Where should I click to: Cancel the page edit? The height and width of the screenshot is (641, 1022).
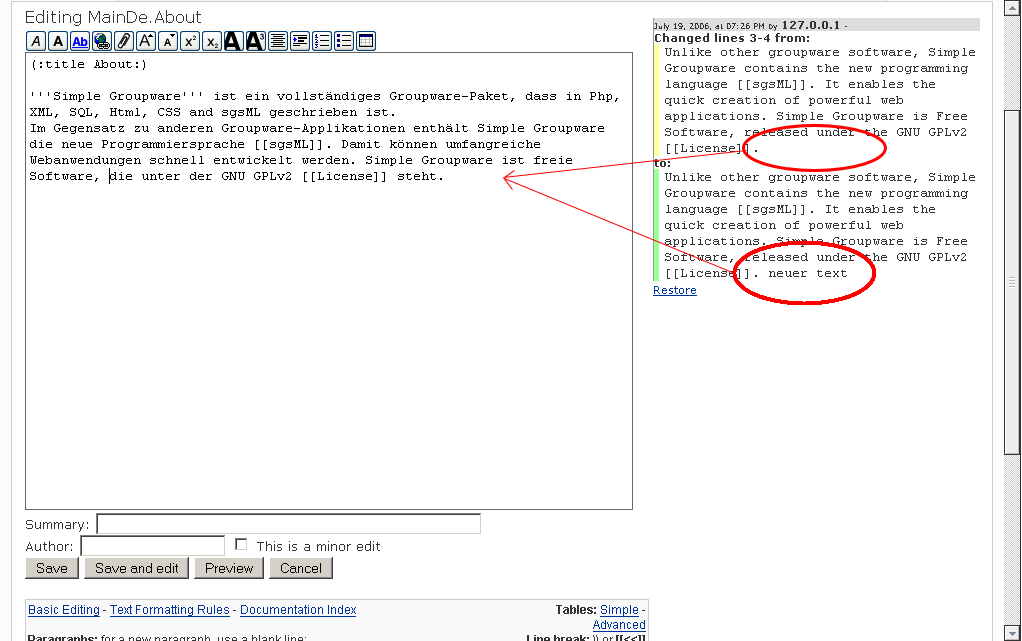point(301,568)
